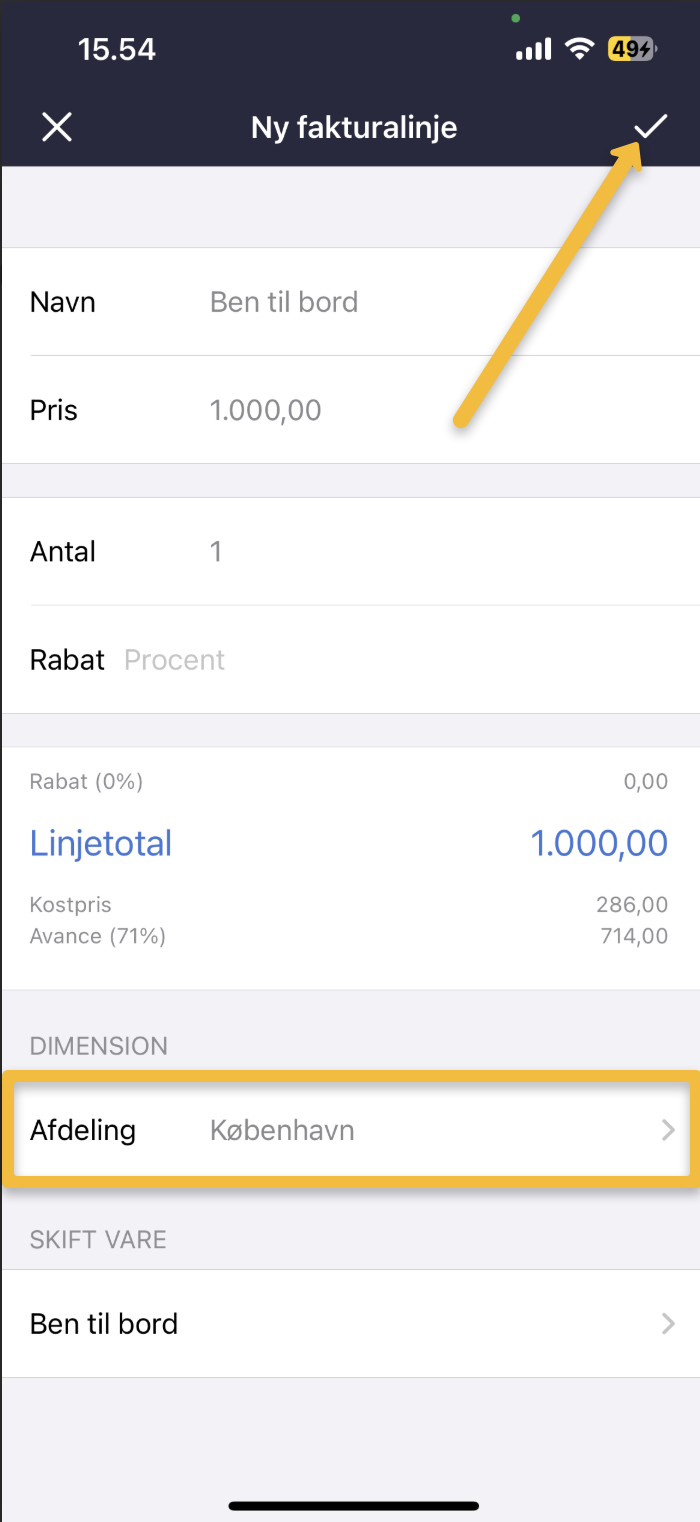Tap the Linjetotal label
The width and height of the screenshot is (700, 1522).
point(101,843)
